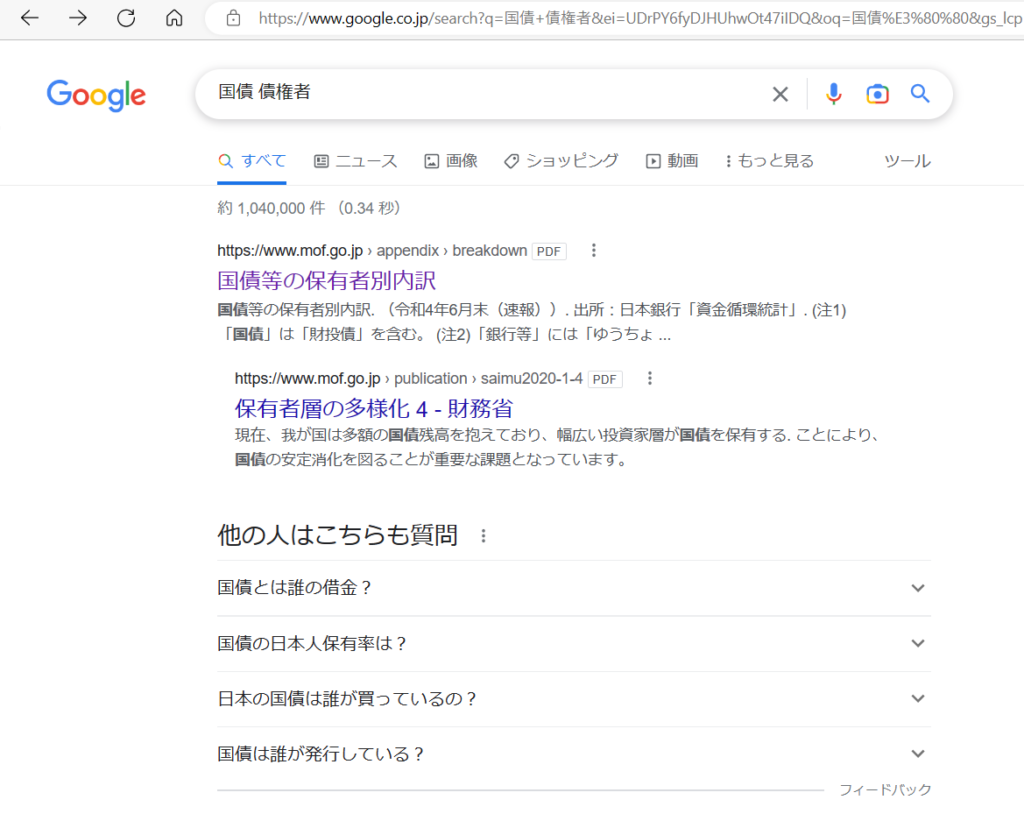Open 保有者層の多様化 4 - 財務省 link
The image size is (1024, 828).
373,408
